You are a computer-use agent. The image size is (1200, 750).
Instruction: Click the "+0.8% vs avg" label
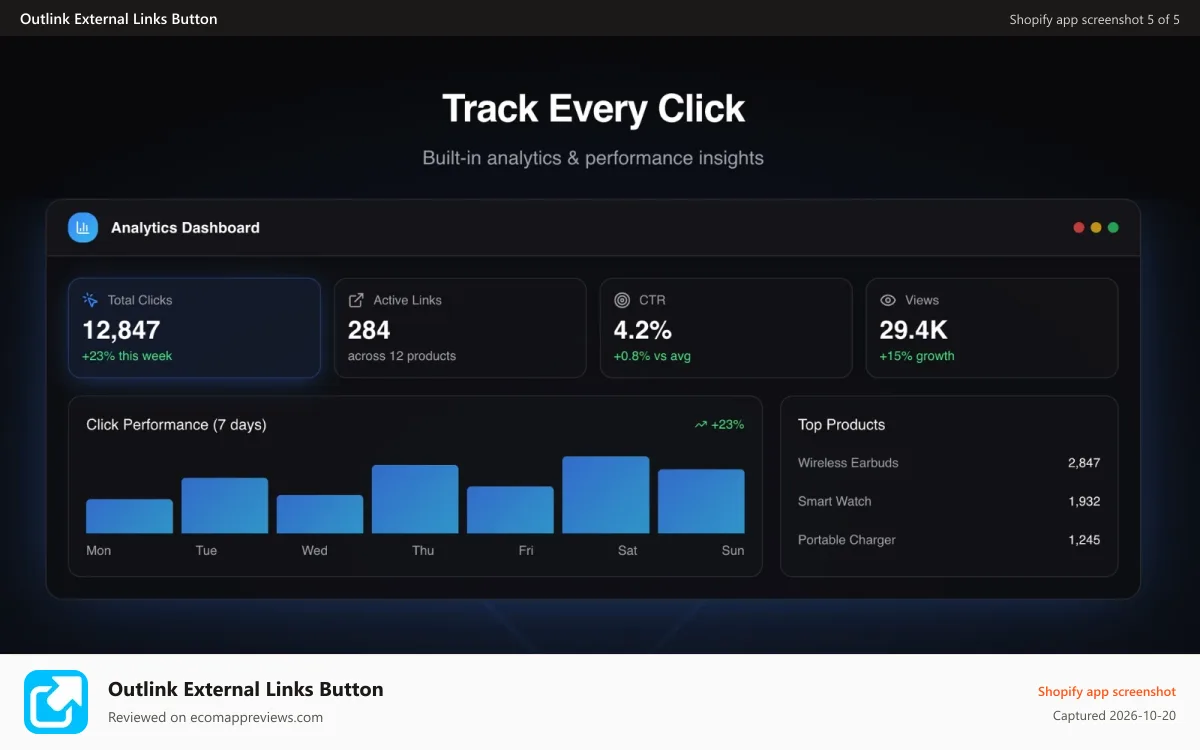tap(652, 356)
